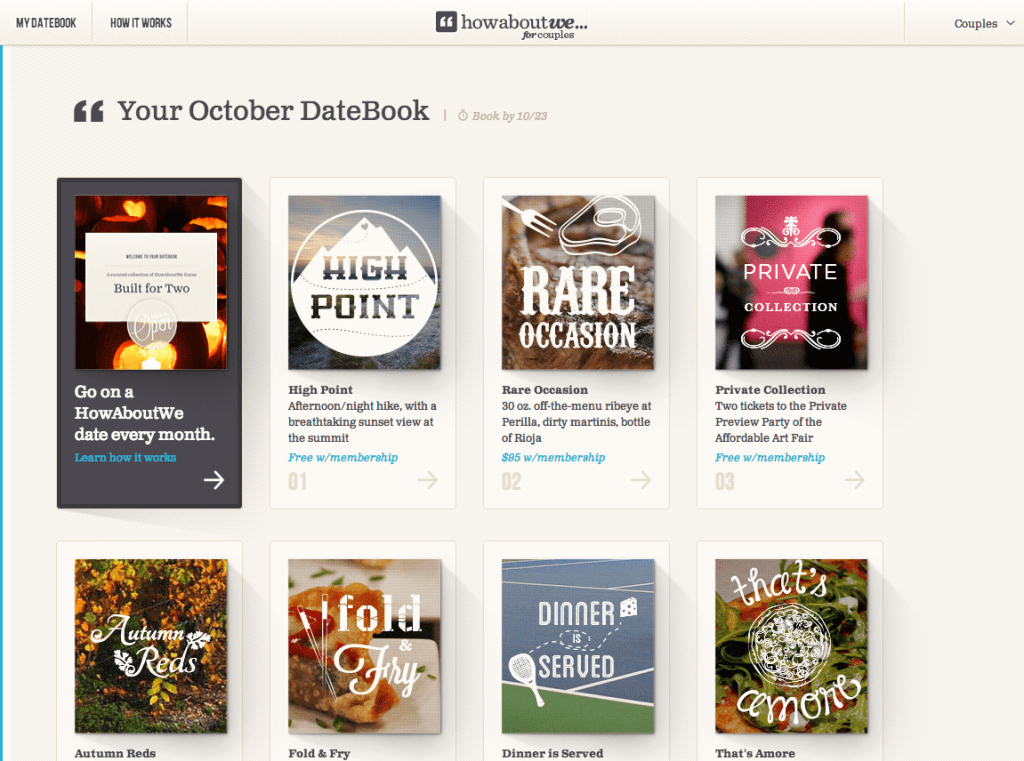Open the Private Collection date image

[x=792, y=282]
